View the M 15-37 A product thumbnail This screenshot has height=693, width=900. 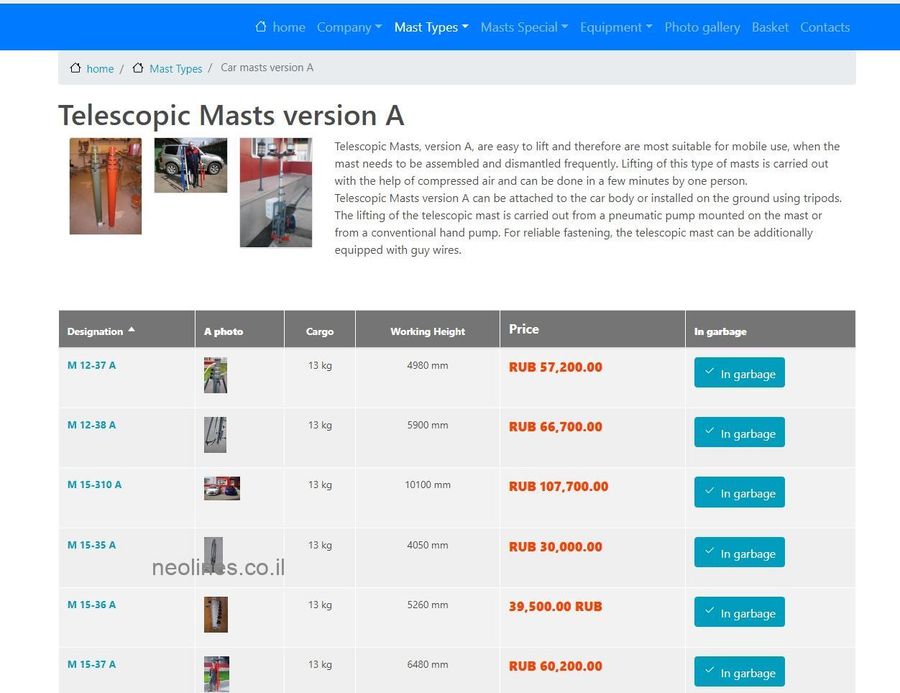(x=216, y=674)
